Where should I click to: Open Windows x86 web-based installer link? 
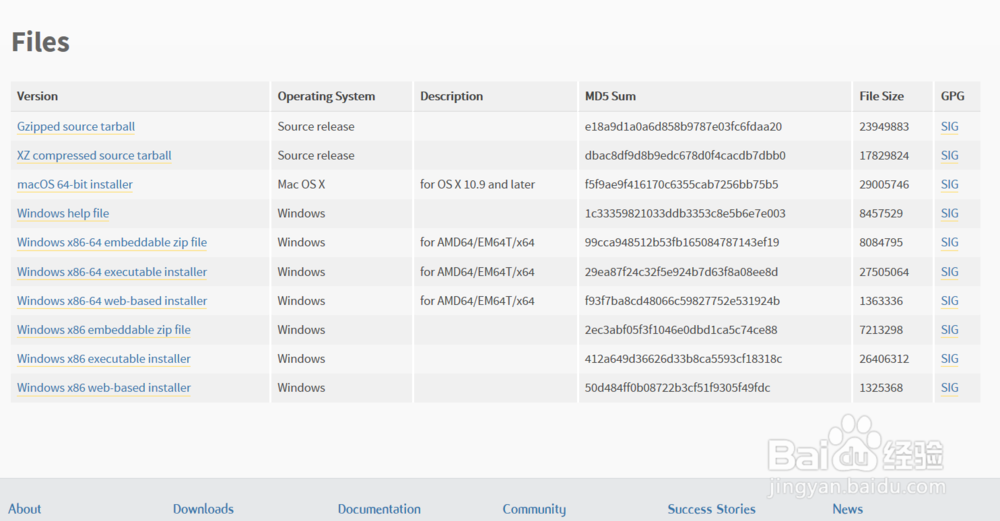pyautogui.click(x=104, y=388)
